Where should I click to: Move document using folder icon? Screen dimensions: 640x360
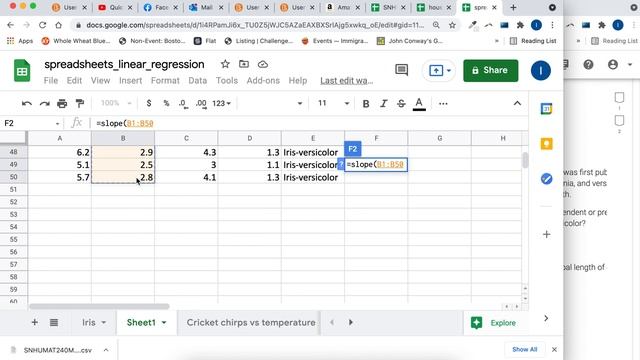tap(244, 64)
